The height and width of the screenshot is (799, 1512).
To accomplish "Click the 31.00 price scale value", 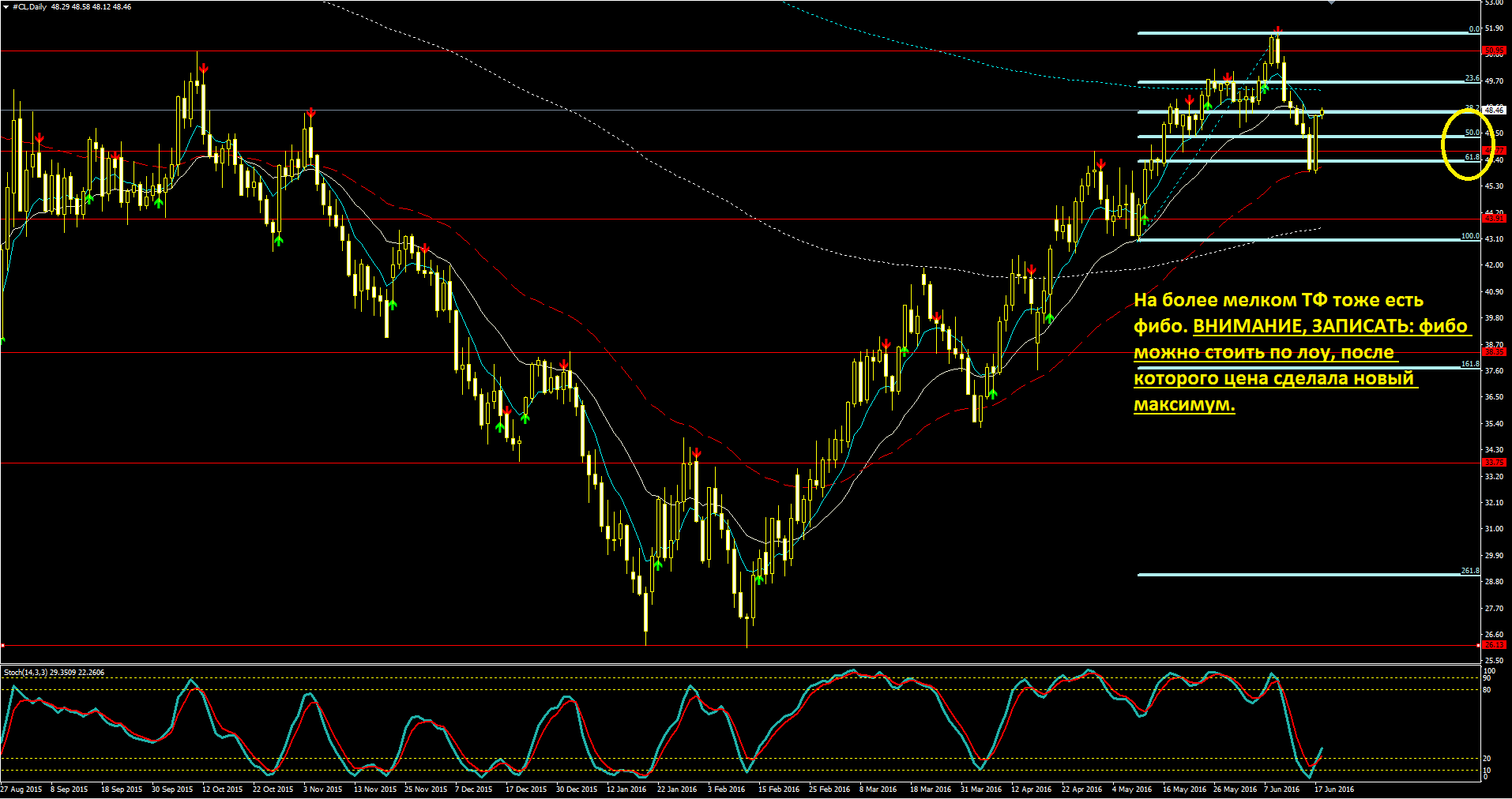I will (1494, 529).
